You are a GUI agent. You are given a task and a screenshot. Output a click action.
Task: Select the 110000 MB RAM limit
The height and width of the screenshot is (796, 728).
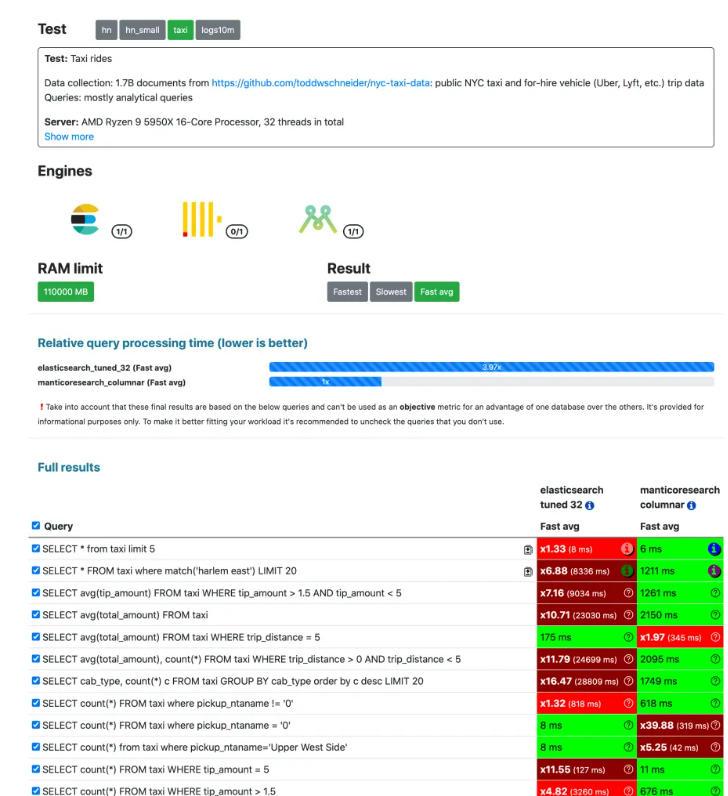(65, 292)
